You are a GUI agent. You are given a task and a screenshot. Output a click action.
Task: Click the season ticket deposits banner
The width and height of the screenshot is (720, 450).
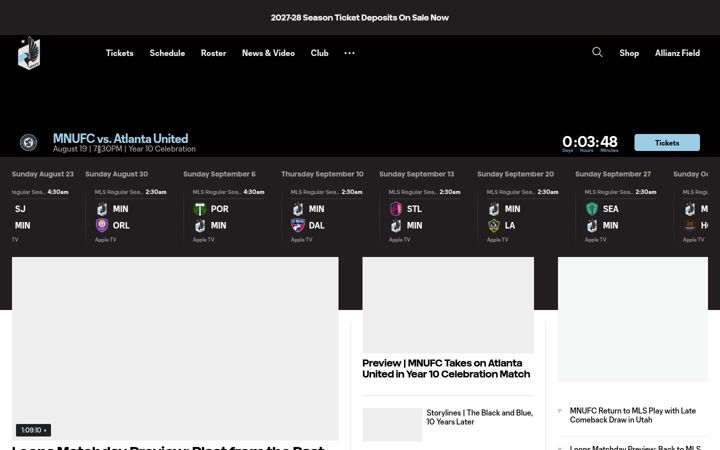360,17
